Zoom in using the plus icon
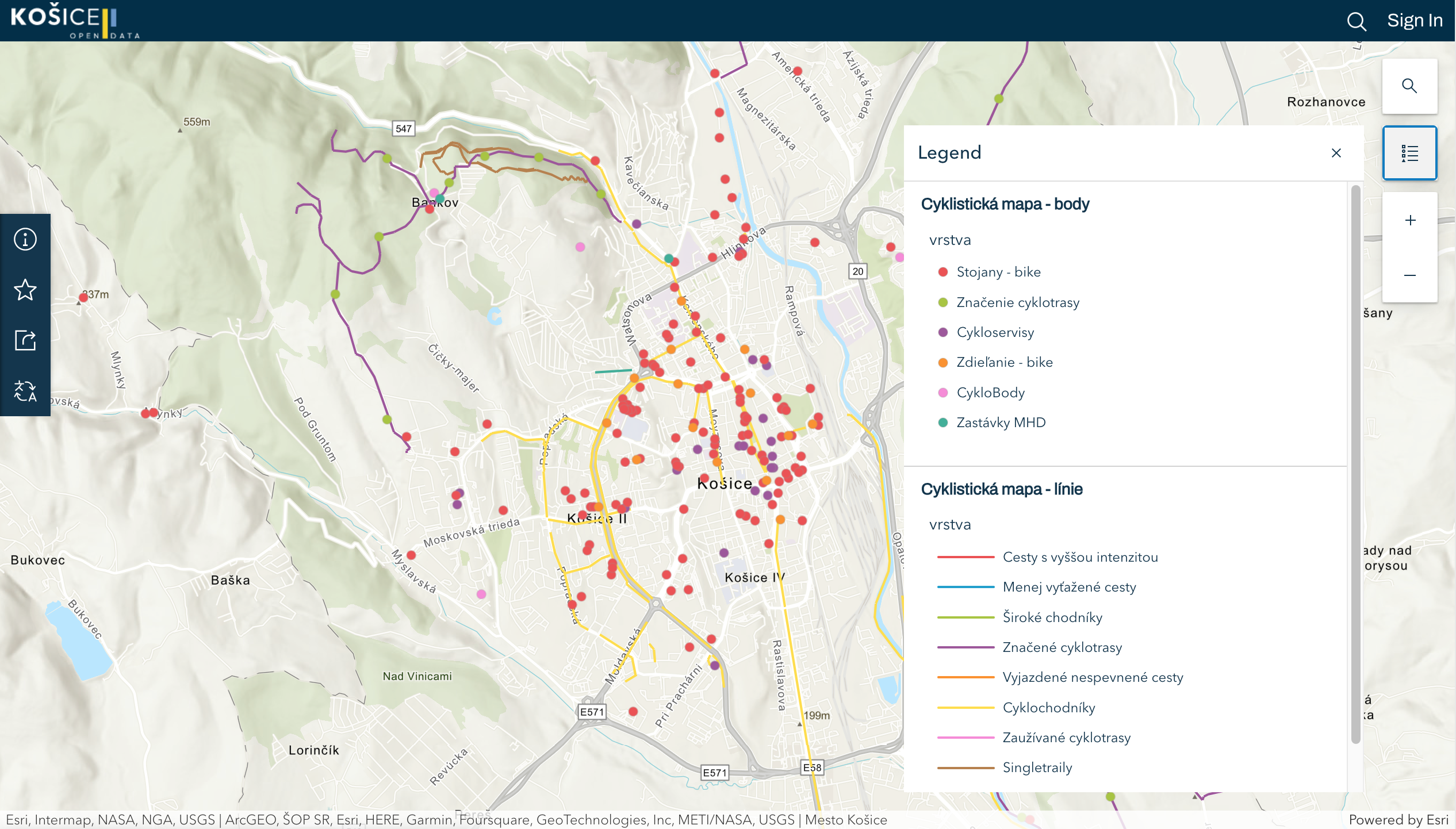The width and height of the screenshot is (1456, 829). (1409, 220)
